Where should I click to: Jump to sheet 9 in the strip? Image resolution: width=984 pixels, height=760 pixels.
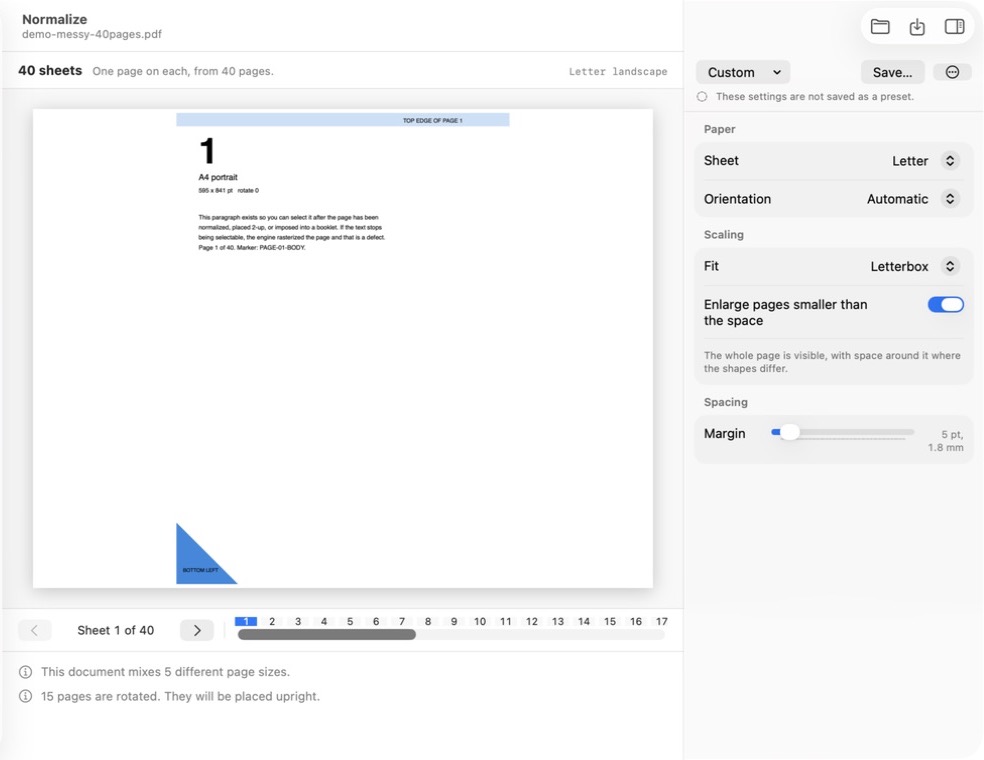(x=454, y=621)
